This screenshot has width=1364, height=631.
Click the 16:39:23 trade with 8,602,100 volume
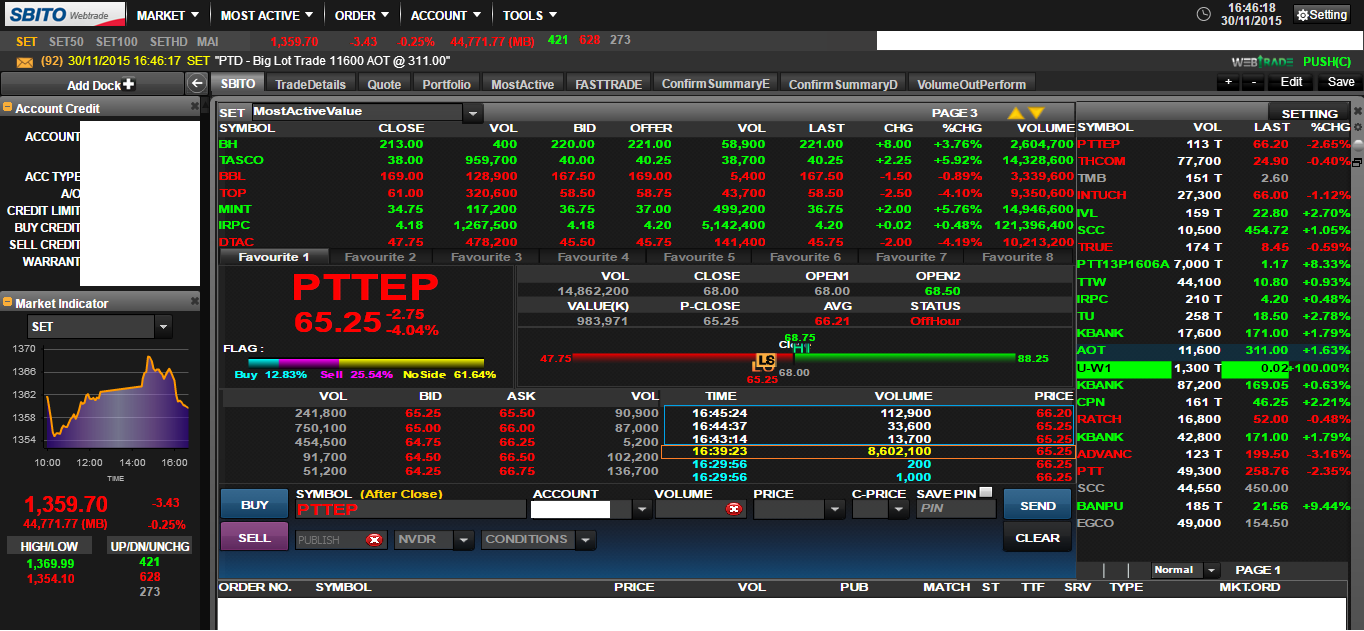coord(868,452)
